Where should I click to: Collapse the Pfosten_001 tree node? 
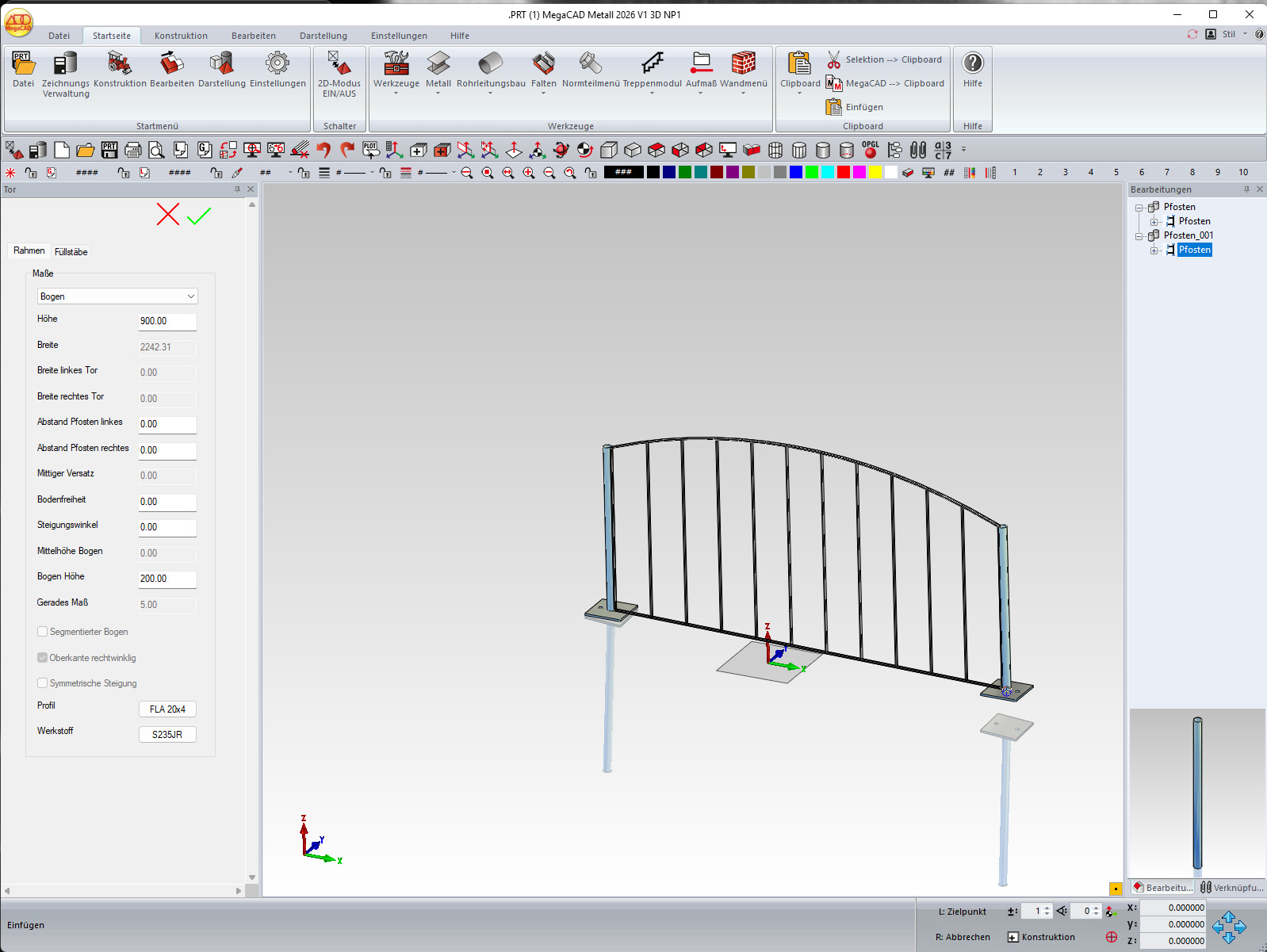[x=1139, y=236]
